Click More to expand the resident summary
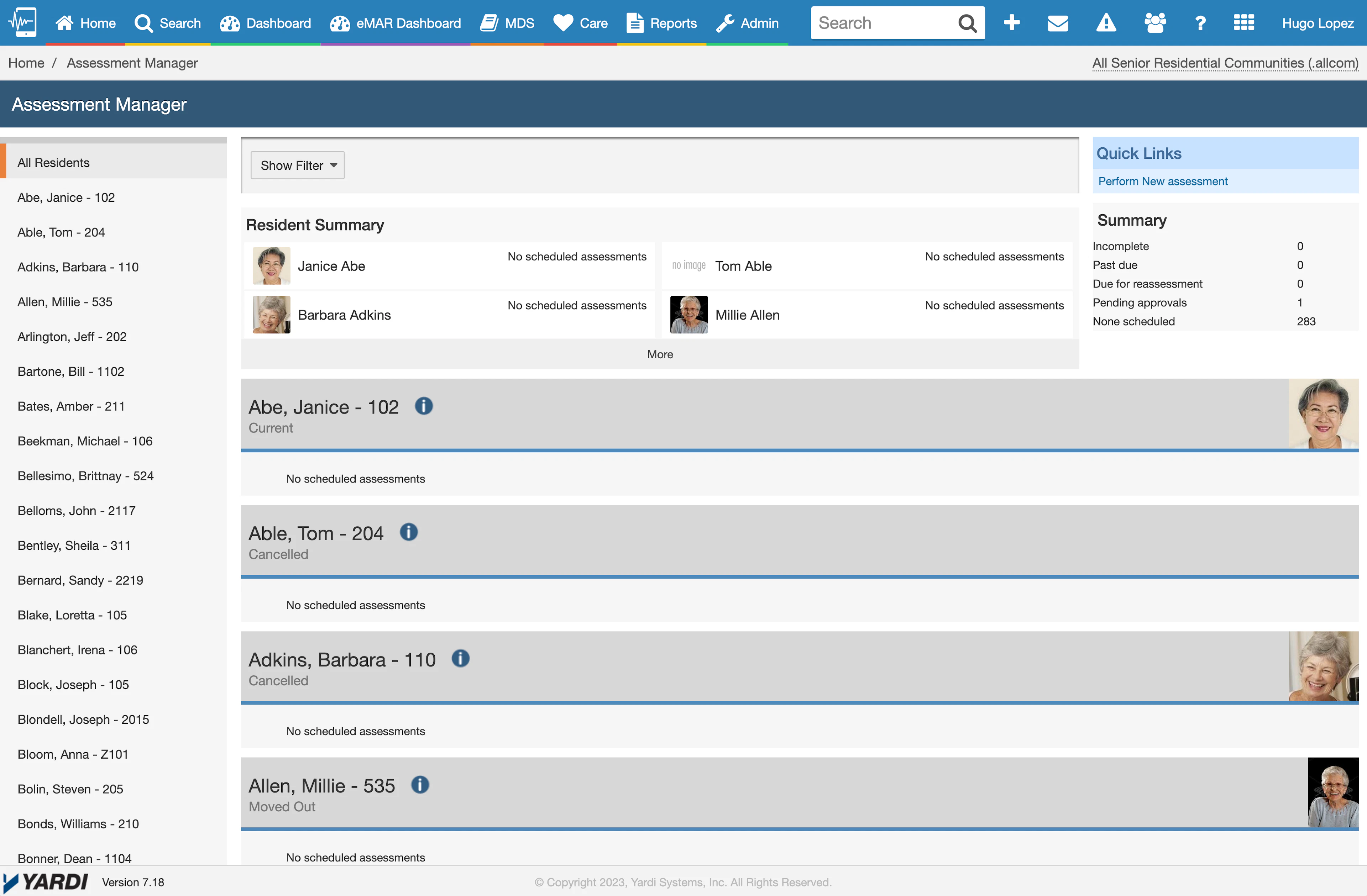The image size is (1367, 896). click(659, 354)
